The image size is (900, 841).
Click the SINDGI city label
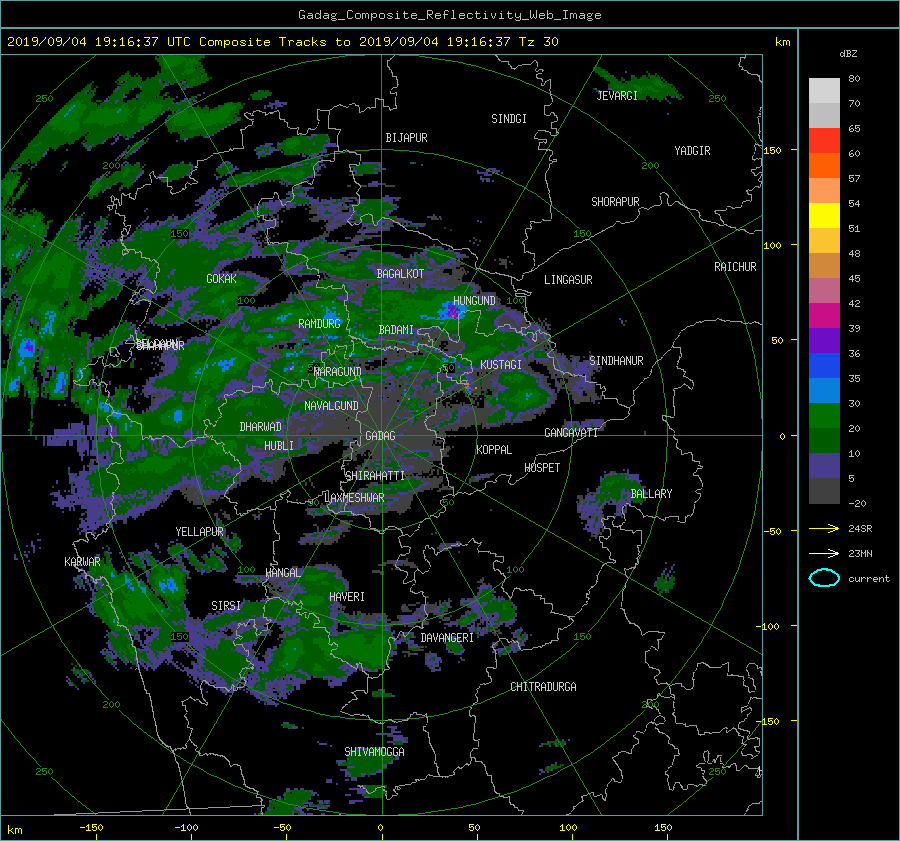tap(509, 119)
